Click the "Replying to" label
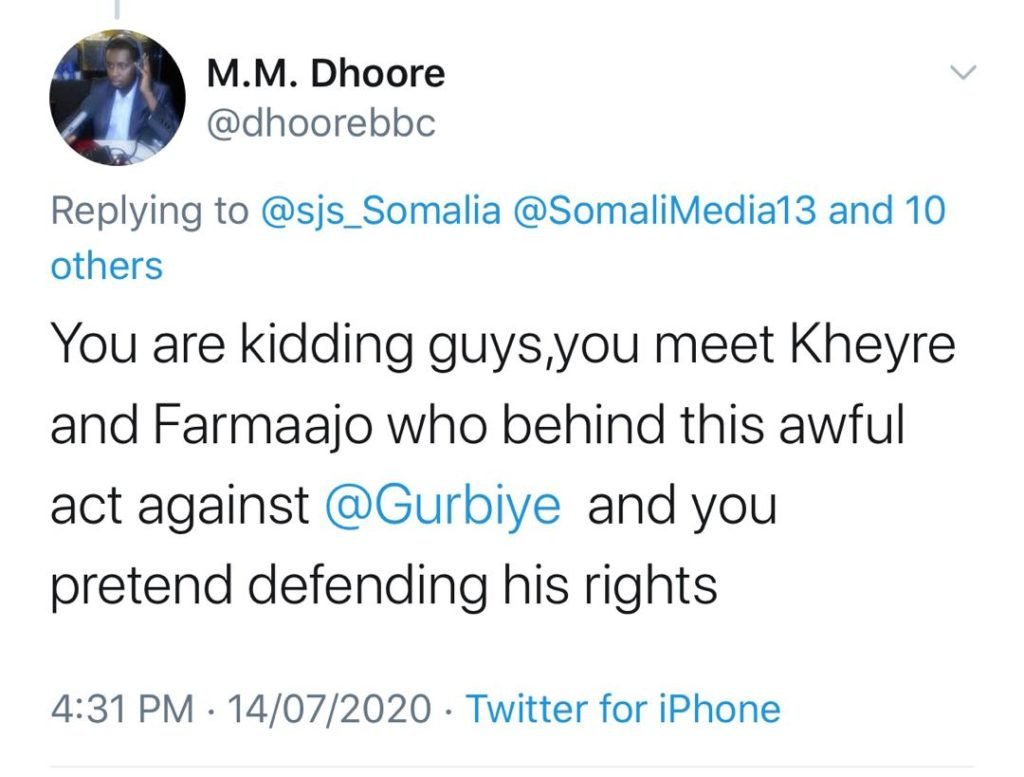Image resolution: width=1024 pixels, height=777 pixels. tap(149, 212)
